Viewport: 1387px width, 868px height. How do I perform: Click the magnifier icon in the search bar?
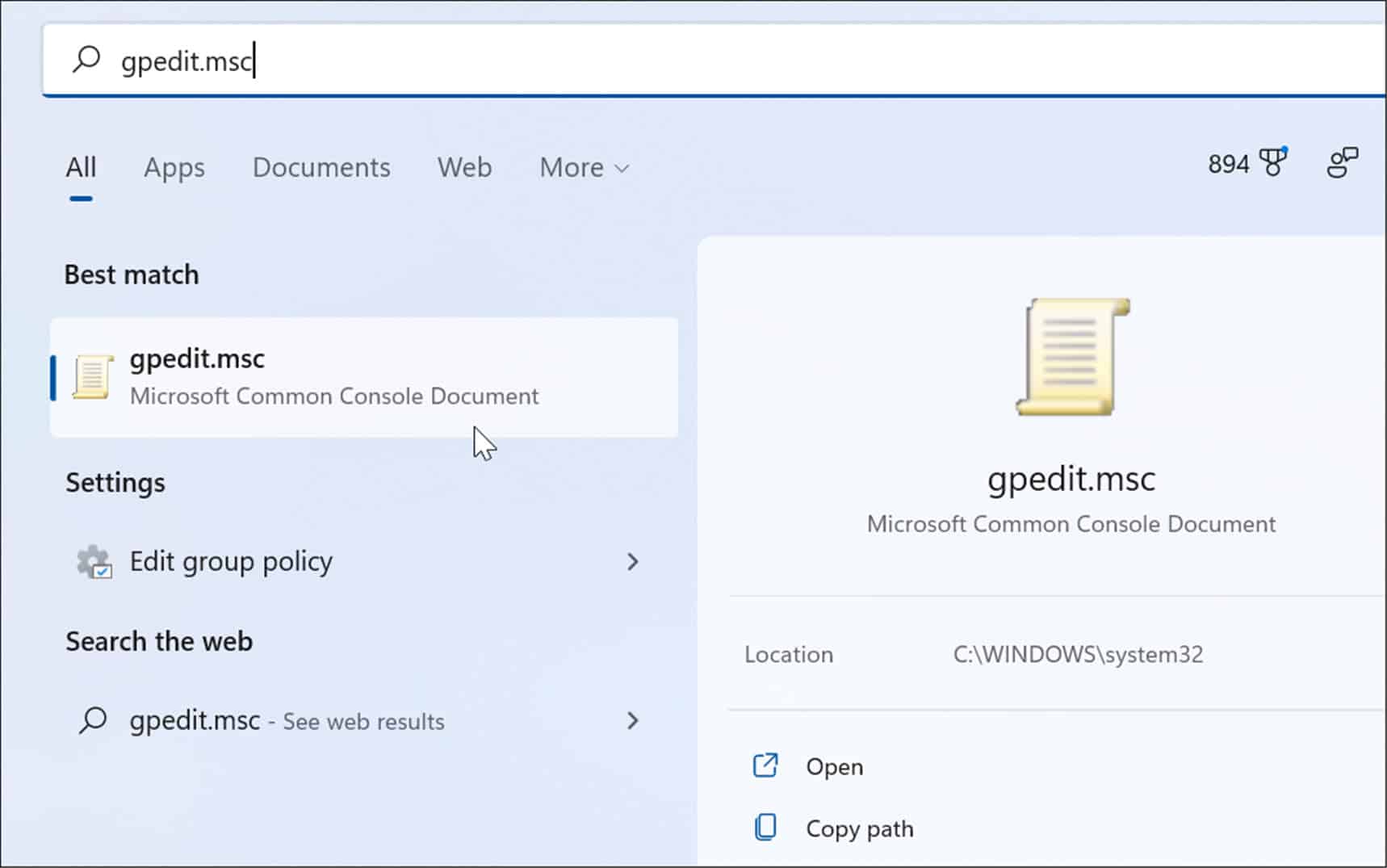coord(87,60)
